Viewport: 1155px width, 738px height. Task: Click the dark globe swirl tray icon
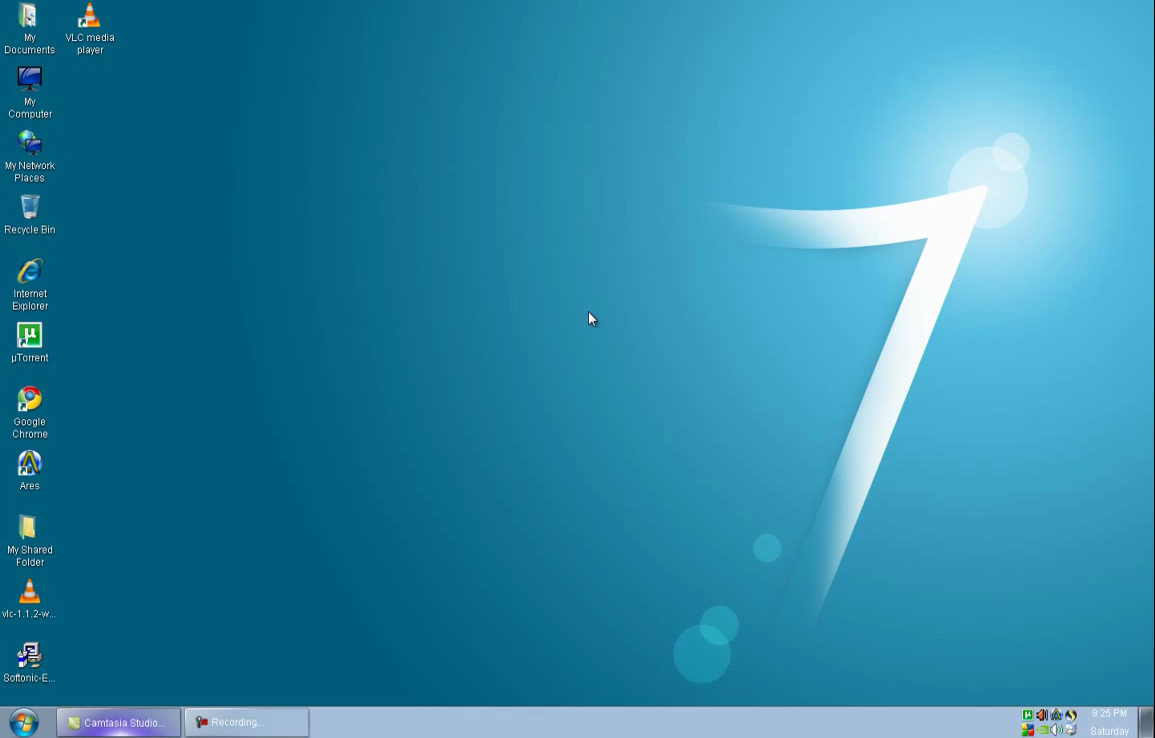1070,714
